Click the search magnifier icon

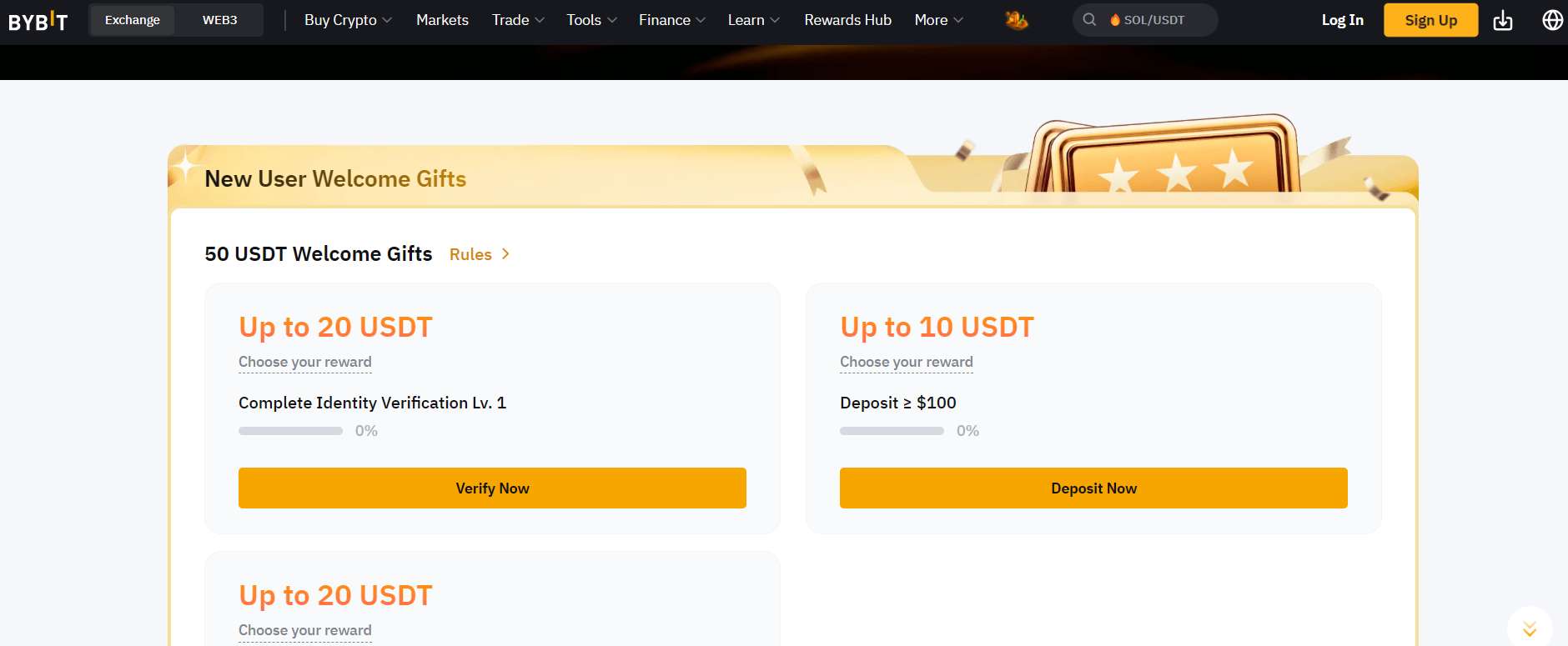coord(1089,19)
